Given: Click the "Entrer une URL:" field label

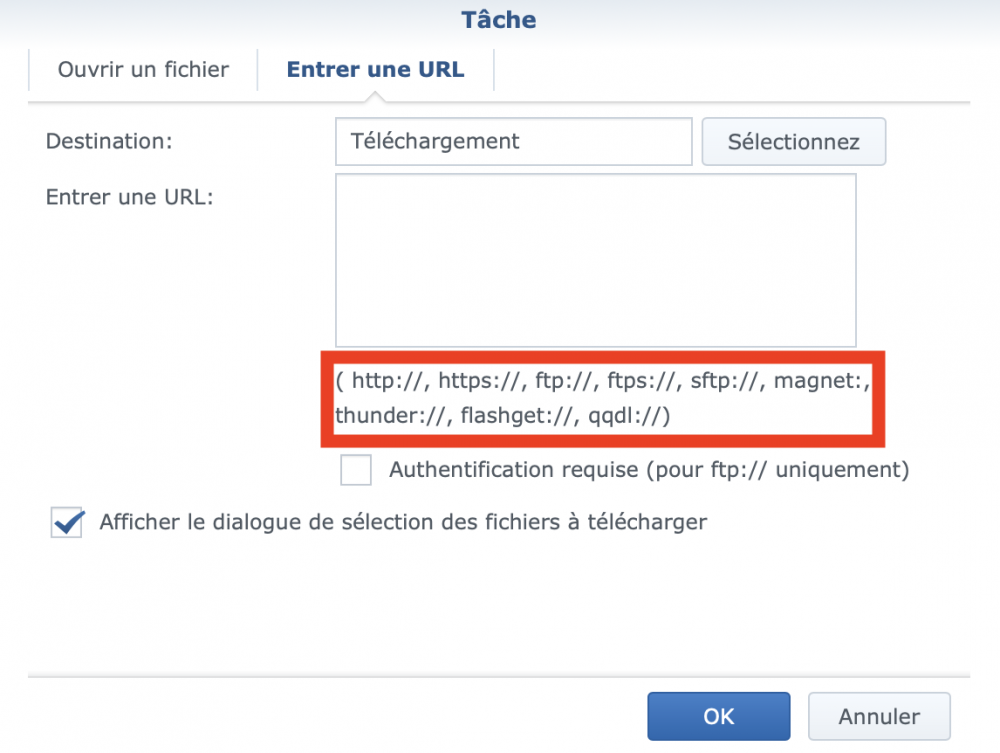Looking at the screenshot, I should 130,197.
